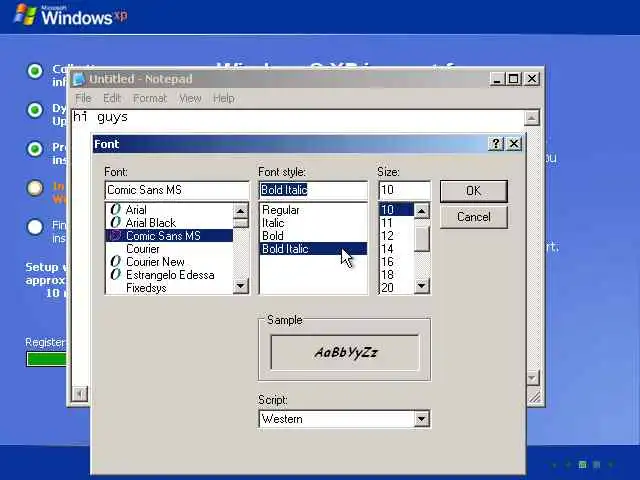The width and height of the screenshot is (640, 480).
Task: Select size 20 in the list
Action: coord(397,288)
